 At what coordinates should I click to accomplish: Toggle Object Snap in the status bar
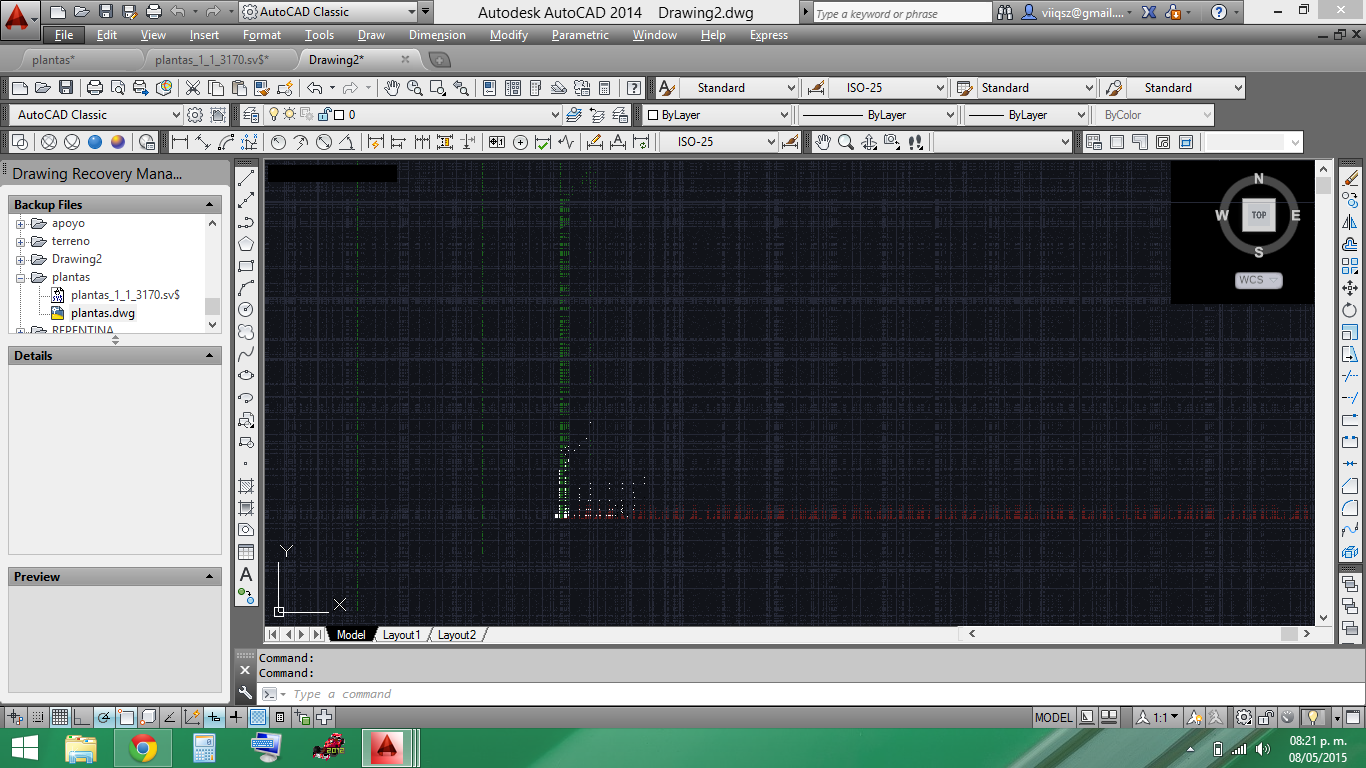coord(126,717)
